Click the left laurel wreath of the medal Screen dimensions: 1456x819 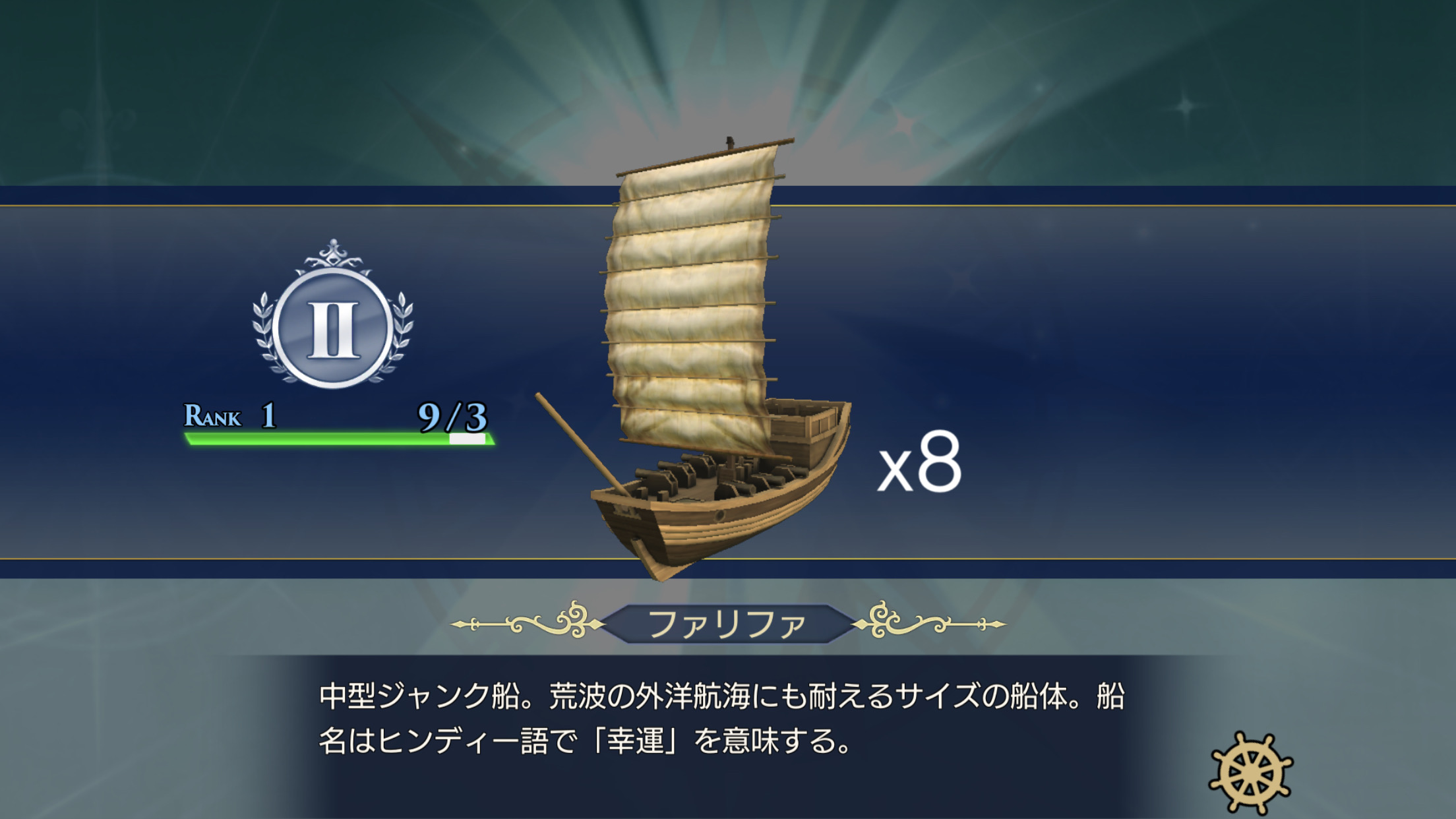[x=265, y=336]
